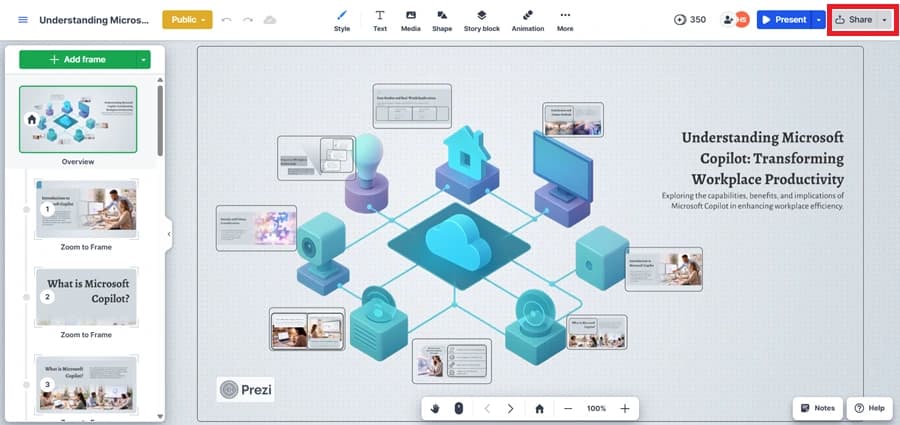Return to home overview icon
Viewport: 900px width, 425px height.
click(539, 408)
